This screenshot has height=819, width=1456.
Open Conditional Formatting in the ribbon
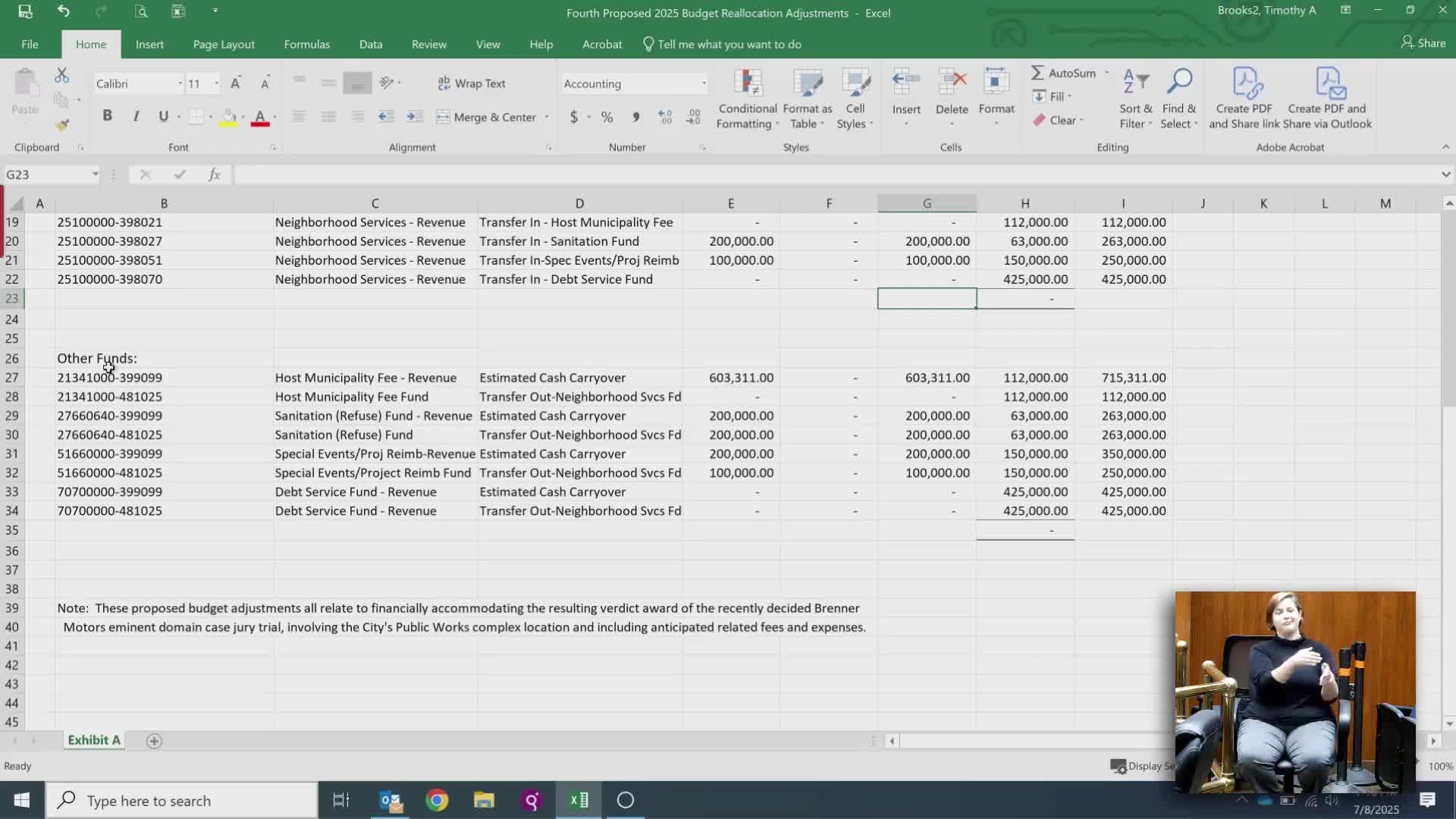click(x=747, y=99)
